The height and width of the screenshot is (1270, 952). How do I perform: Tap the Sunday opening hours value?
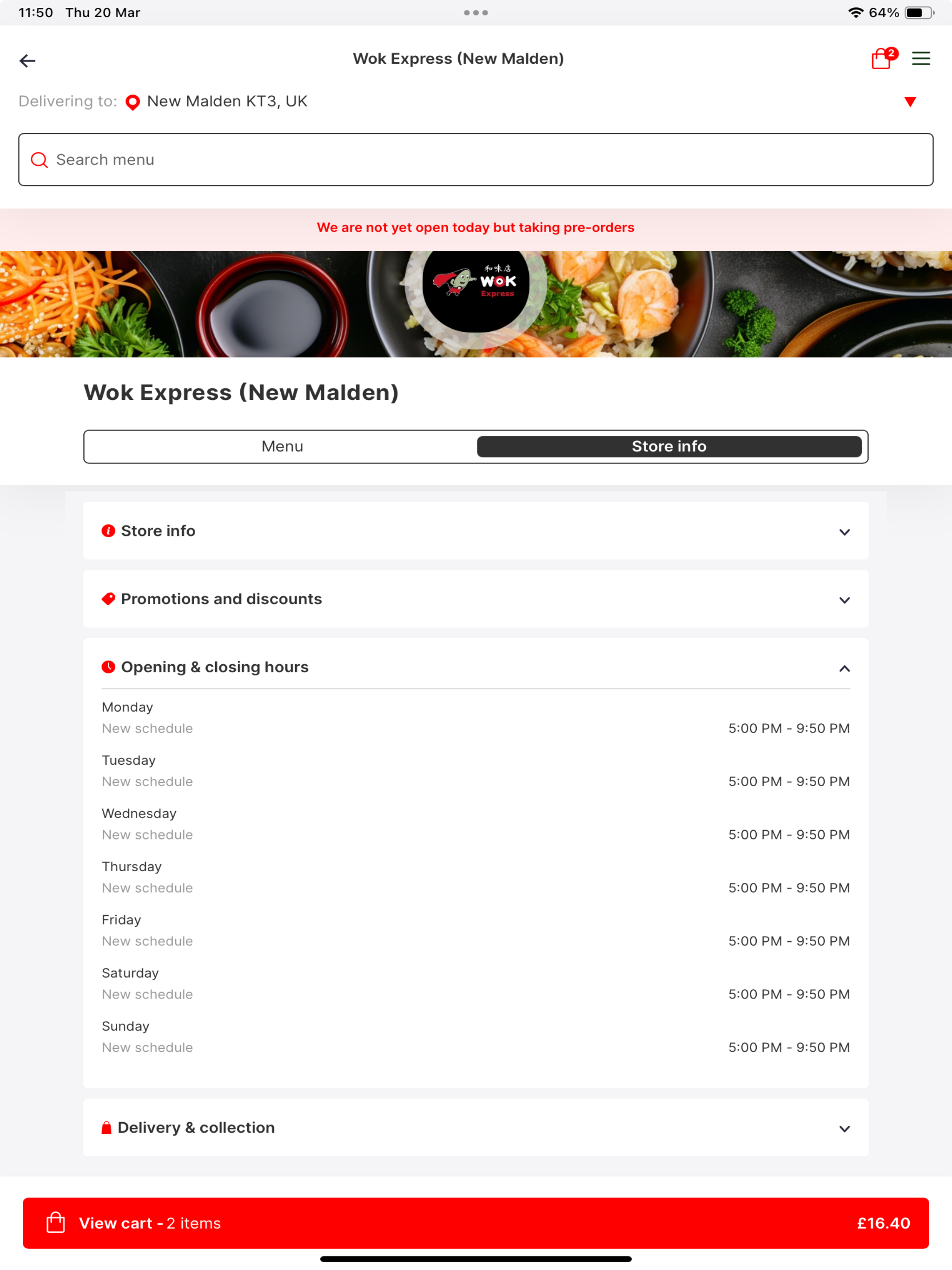tap(789, 1047)
